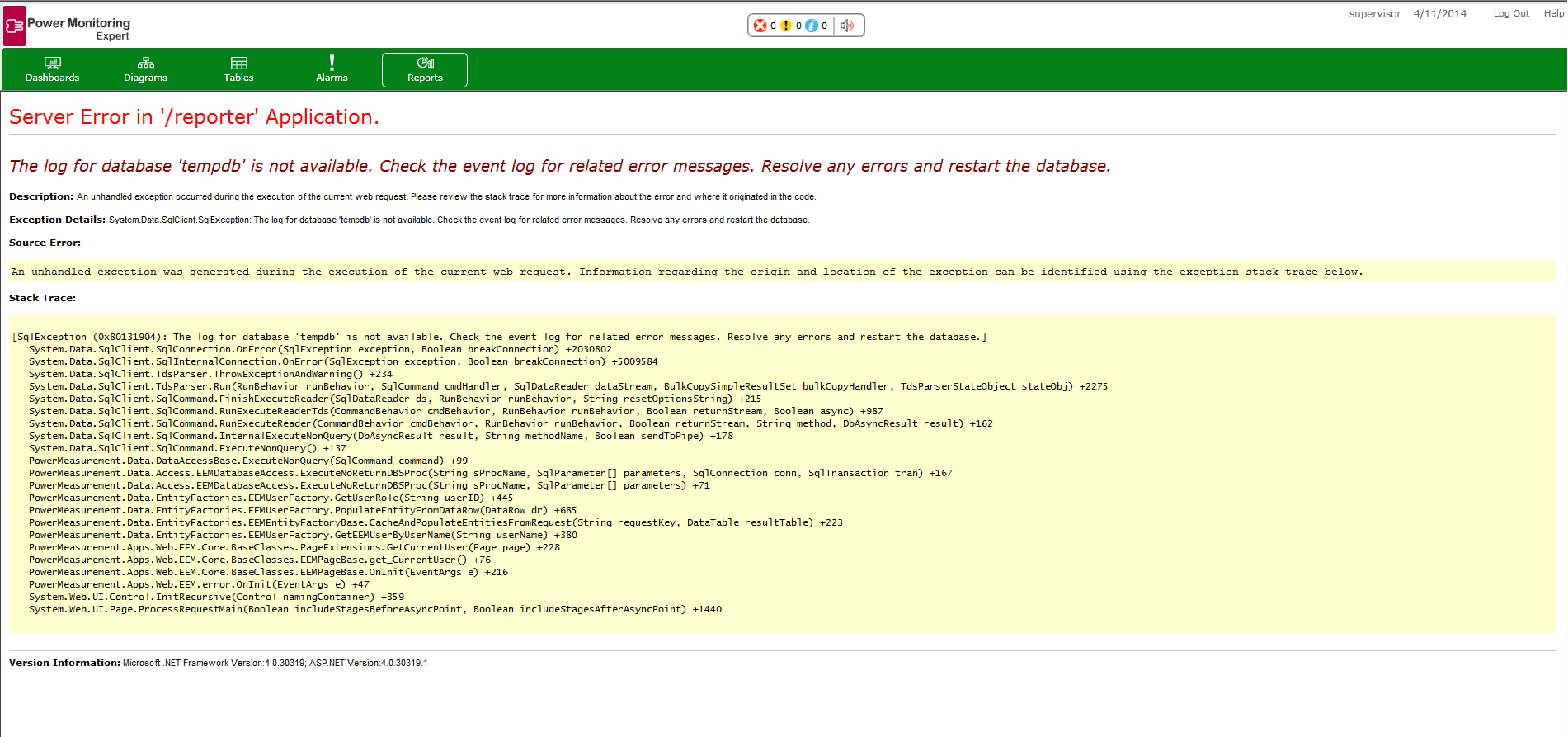Click the 'An unhandled exception was generated' source text
The width and height of the screenshot is (1568, 737).
(x=687, y=272)
